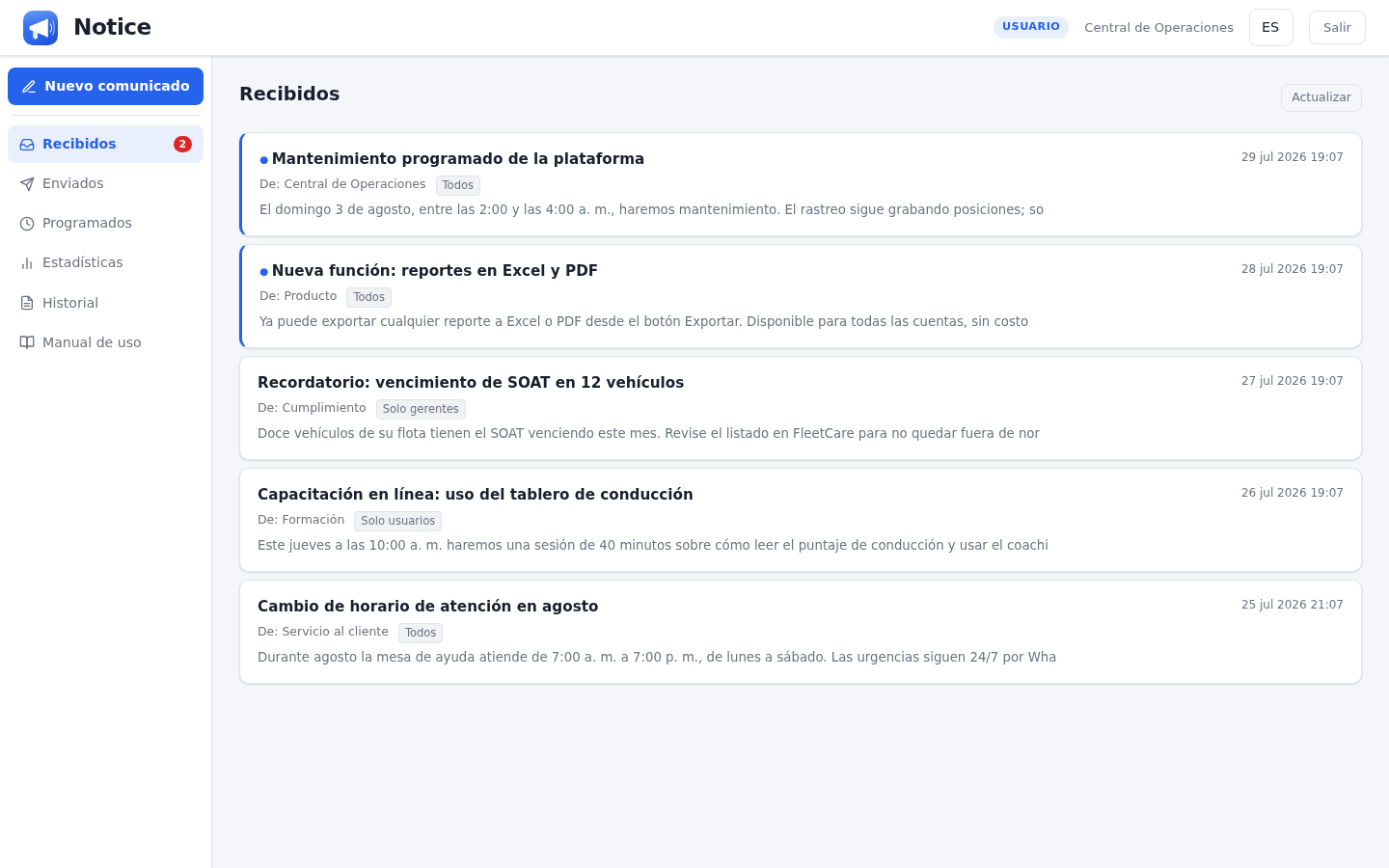
Task: Open the Recordatorio vencimiento de SOAT message
Action: point(801,408)
